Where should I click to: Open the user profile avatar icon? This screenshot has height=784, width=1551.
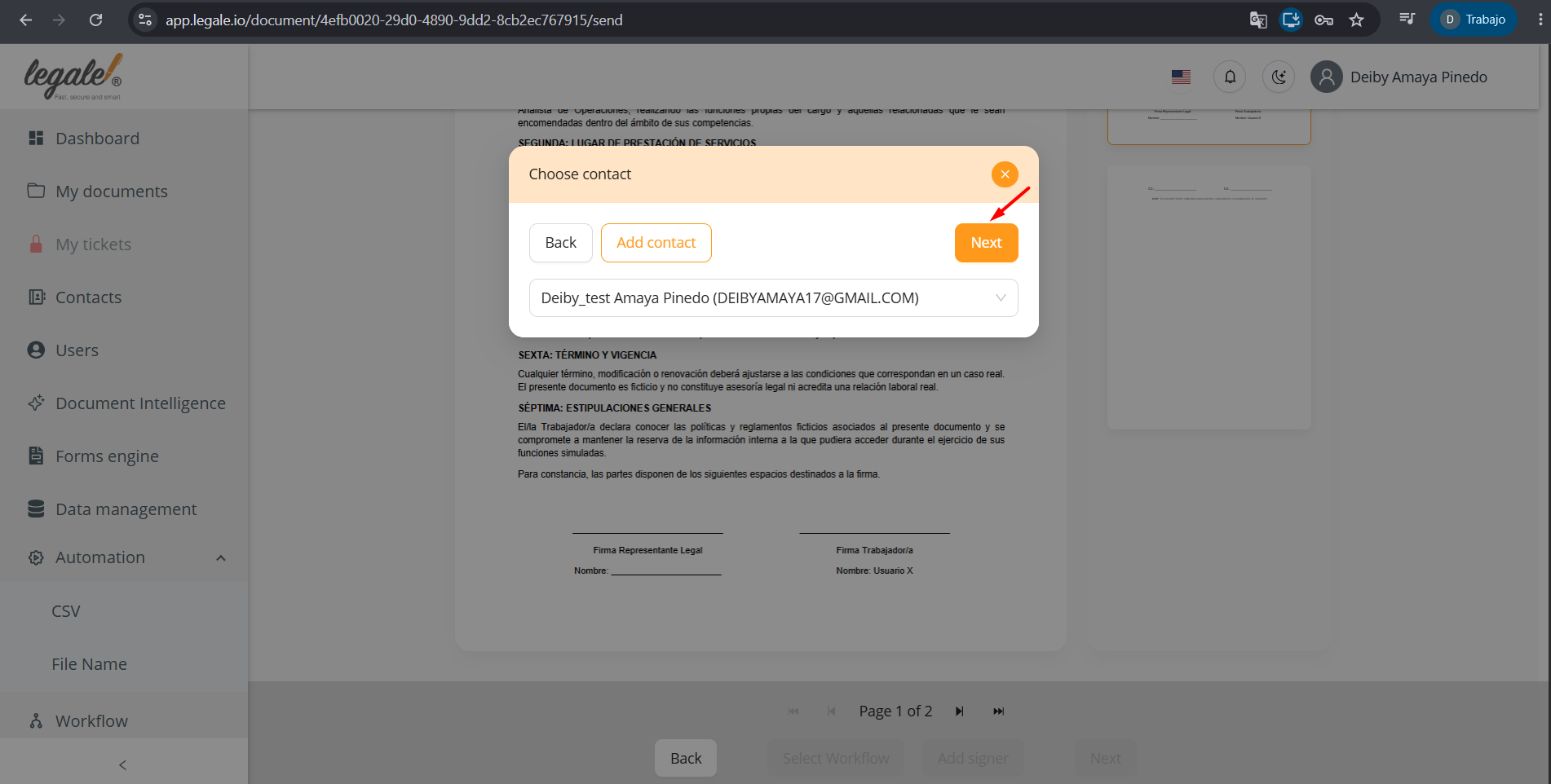coord(1327,77)
